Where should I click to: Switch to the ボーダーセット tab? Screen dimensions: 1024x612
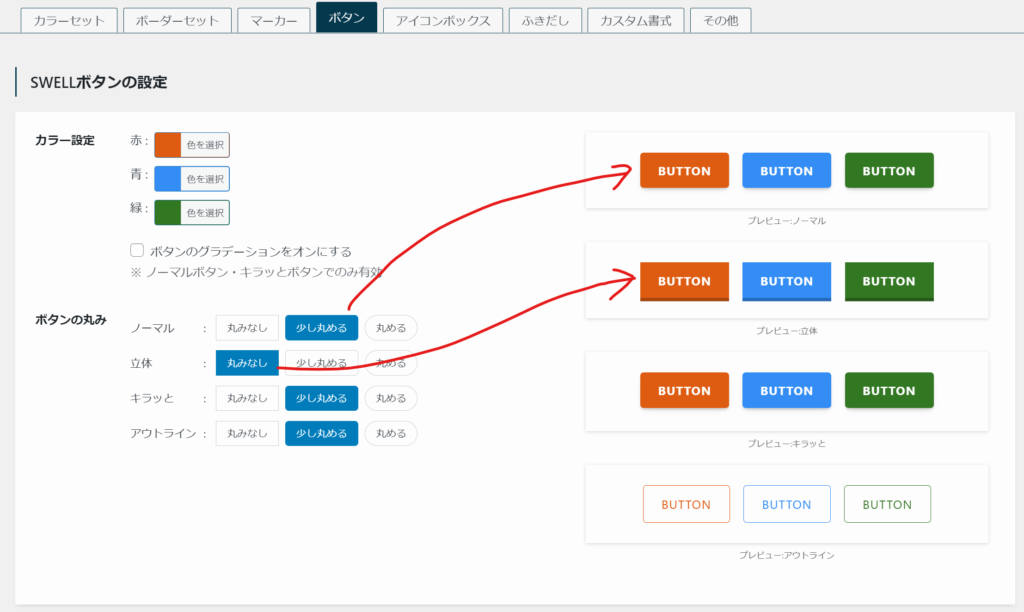click(177, 20)
